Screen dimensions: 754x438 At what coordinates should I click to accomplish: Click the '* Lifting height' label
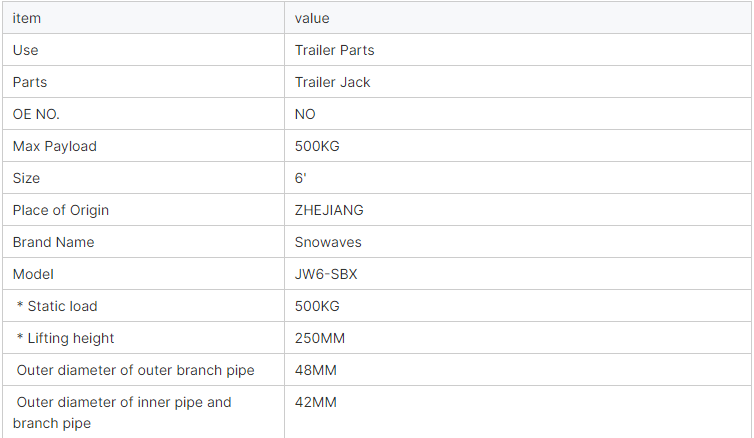tap(65, 338)
